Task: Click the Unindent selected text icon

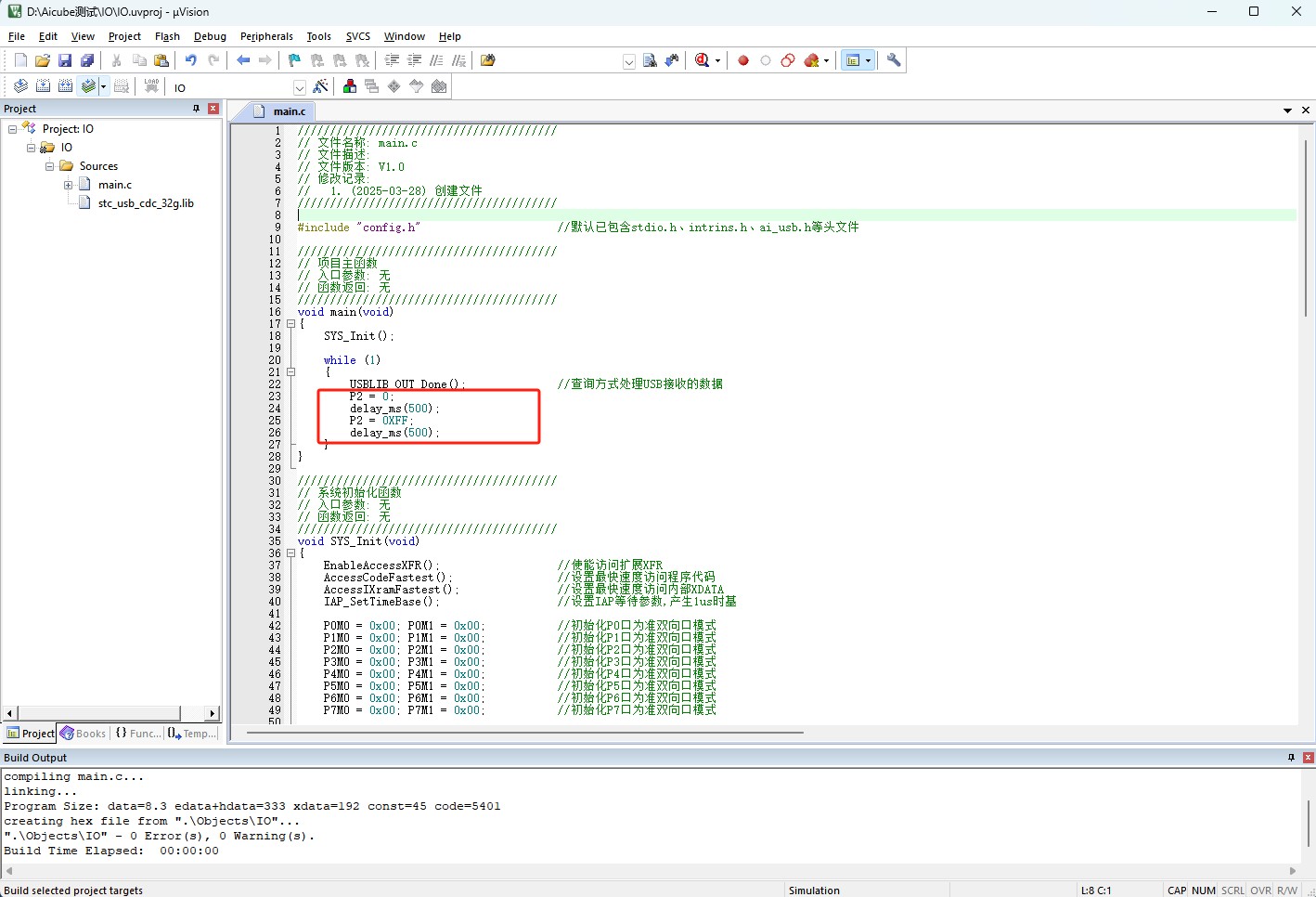Action: [414, 60]
